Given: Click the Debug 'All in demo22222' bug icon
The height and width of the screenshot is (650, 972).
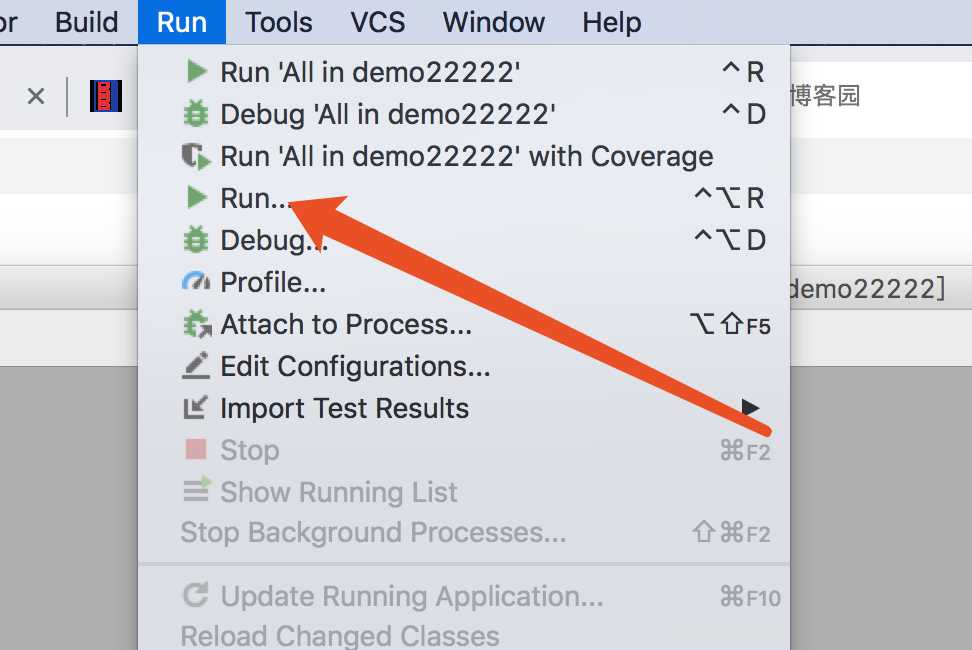Looking at the screenshot, I should 196,114.
